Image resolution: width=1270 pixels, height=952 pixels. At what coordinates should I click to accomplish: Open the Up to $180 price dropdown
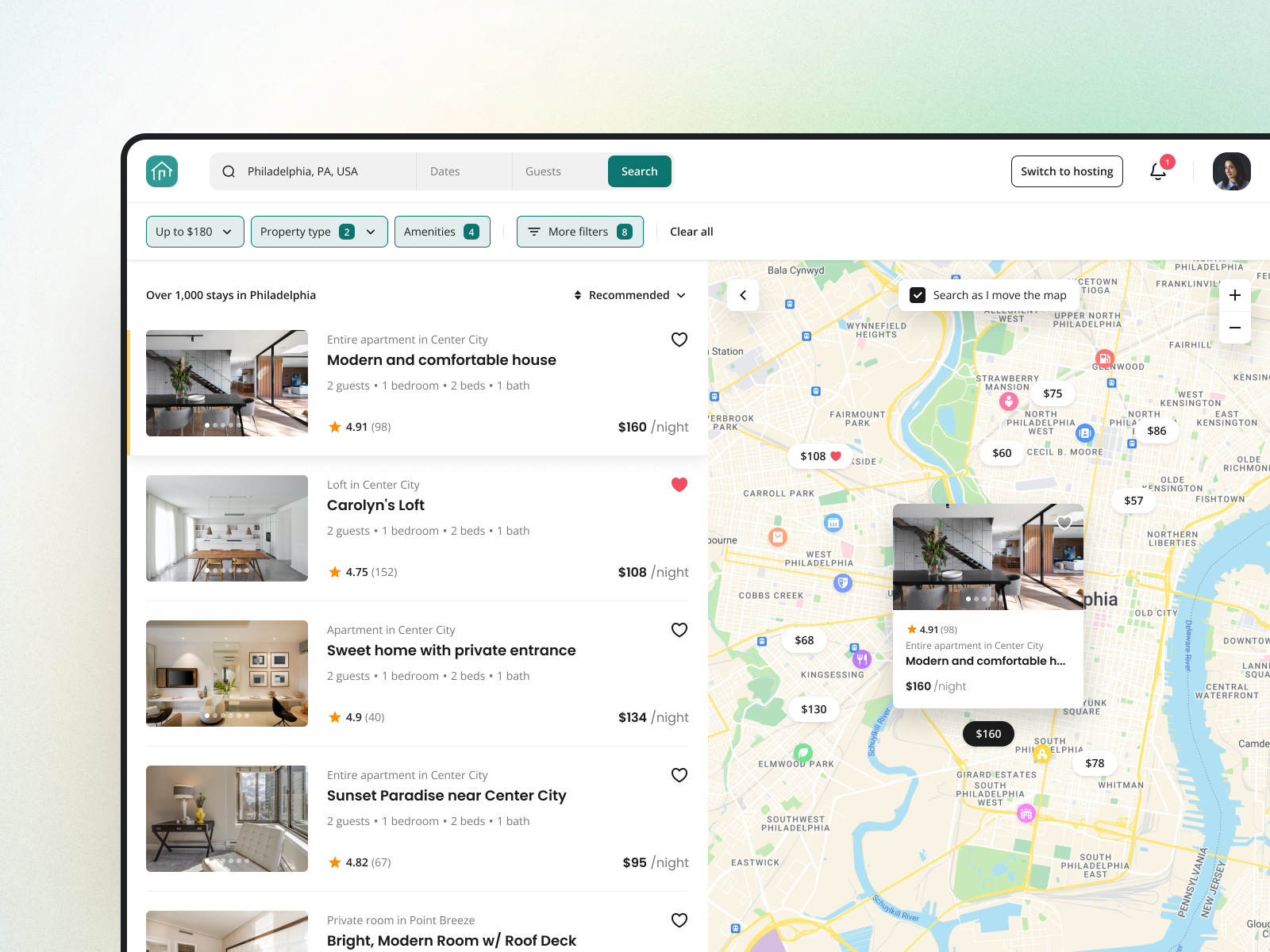(x=195, y=232)
